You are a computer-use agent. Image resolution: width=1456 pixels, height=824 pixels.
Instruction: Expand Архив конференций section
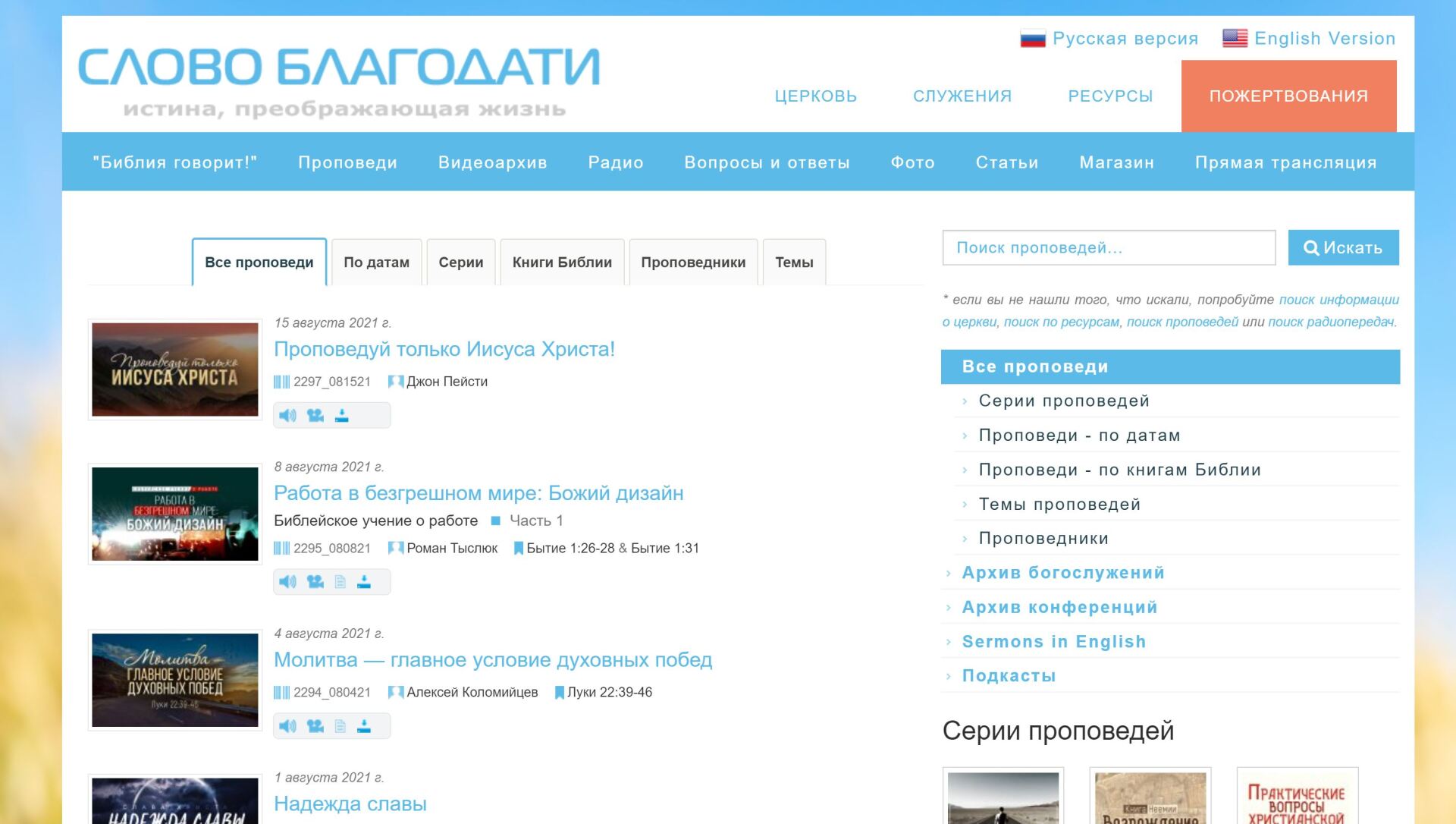1059,607
